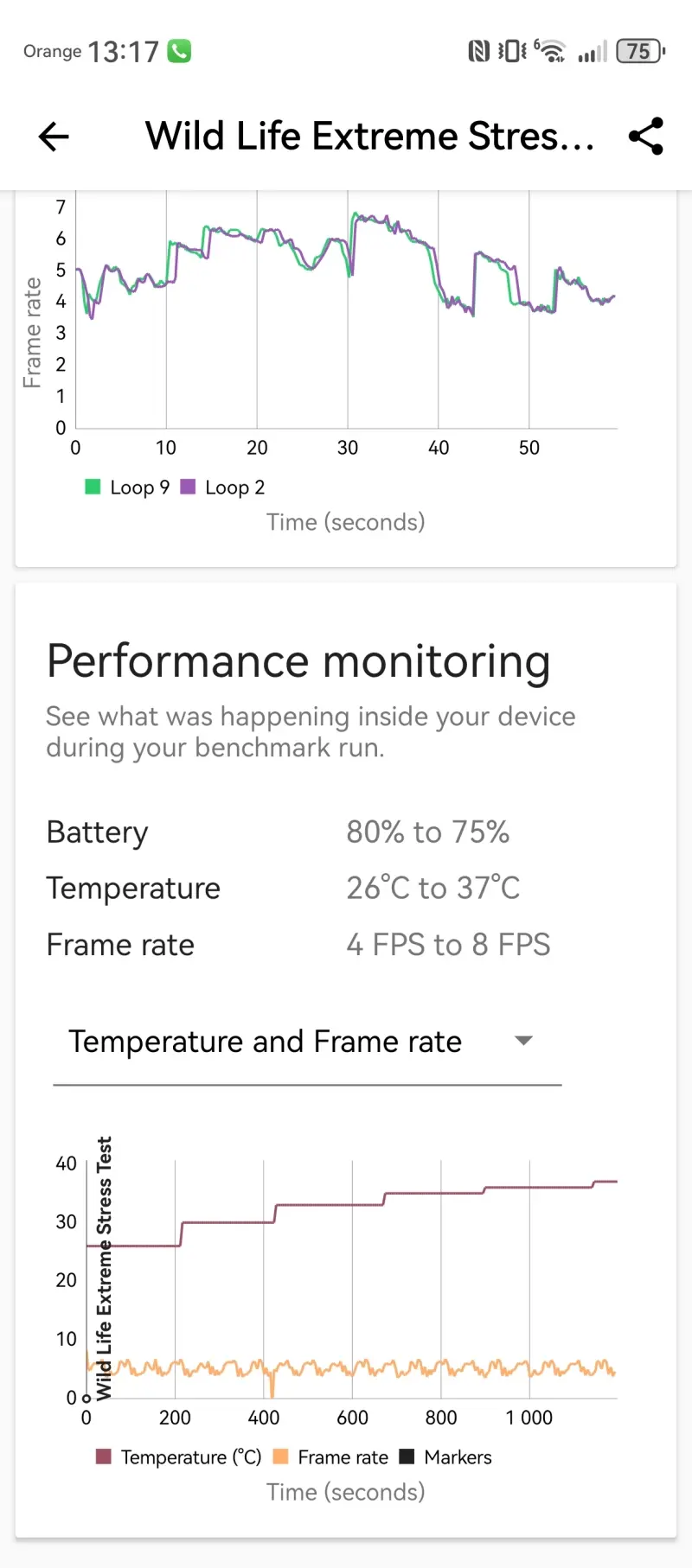Click the purple Loop 2 color swatch
The height and width of the screenshot is (1568, 692).
[x=188, y=487]
